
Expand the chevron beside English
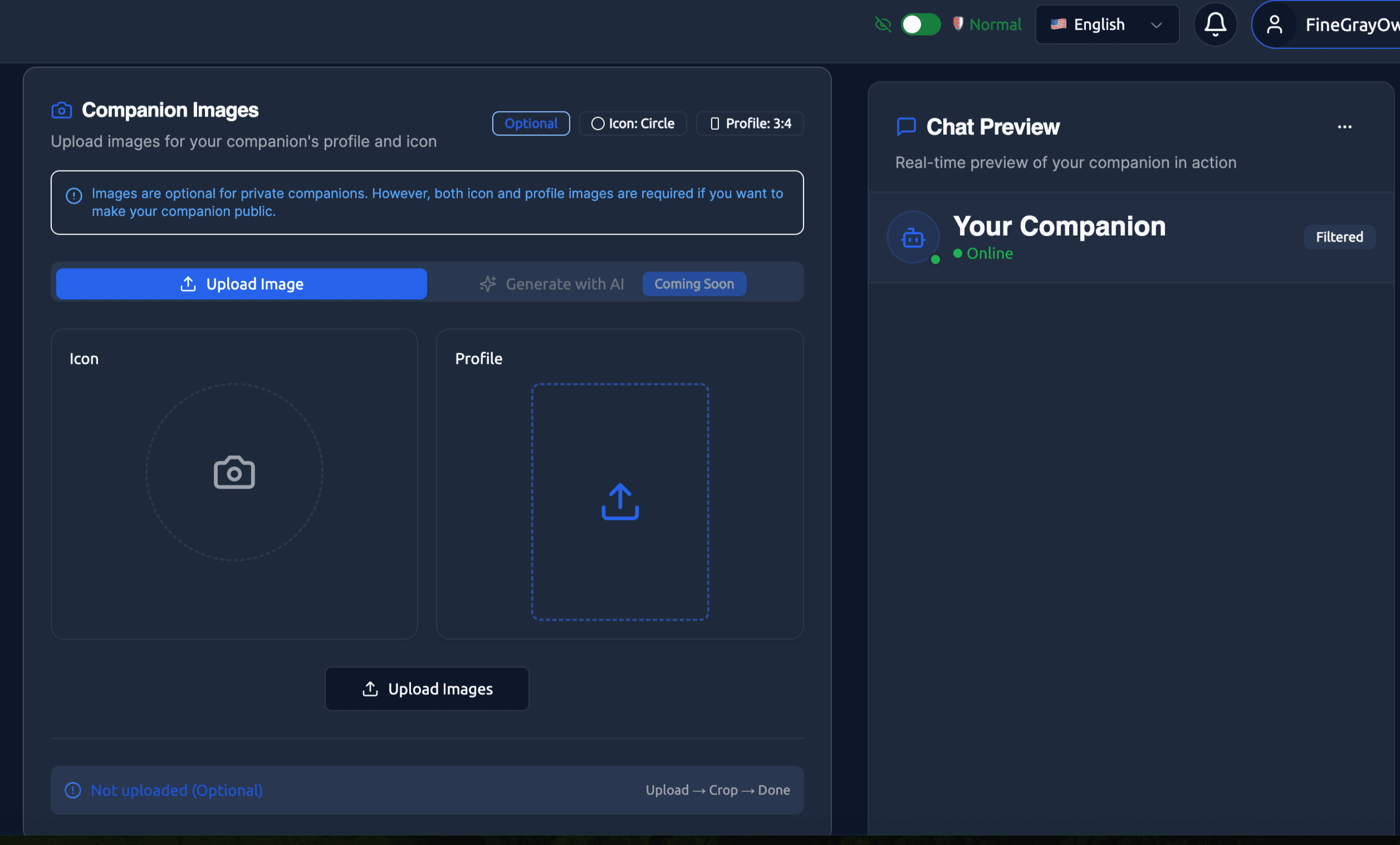1157,25
